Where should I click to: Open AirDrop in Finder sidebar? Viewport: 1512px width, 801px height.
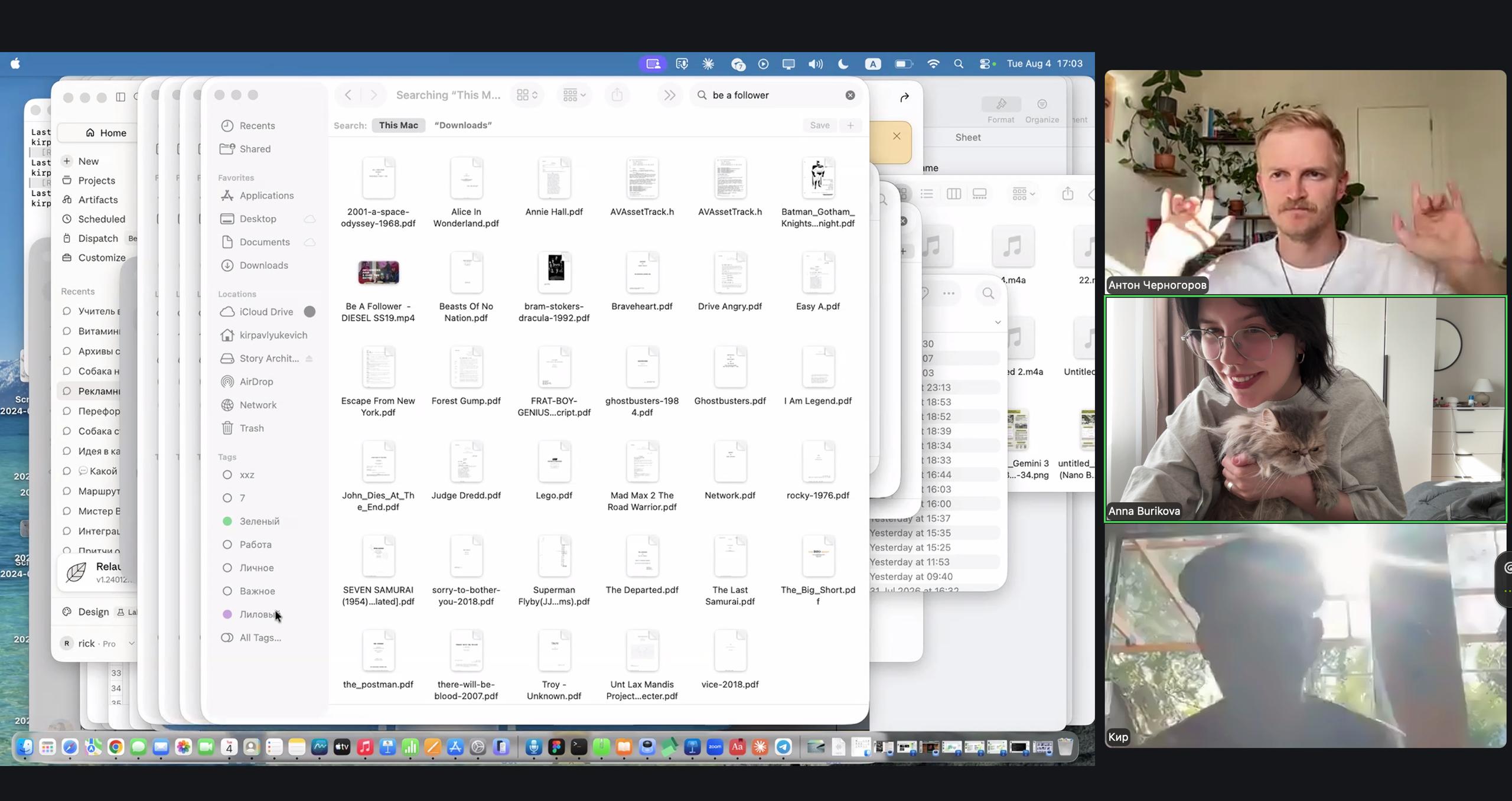256,382
